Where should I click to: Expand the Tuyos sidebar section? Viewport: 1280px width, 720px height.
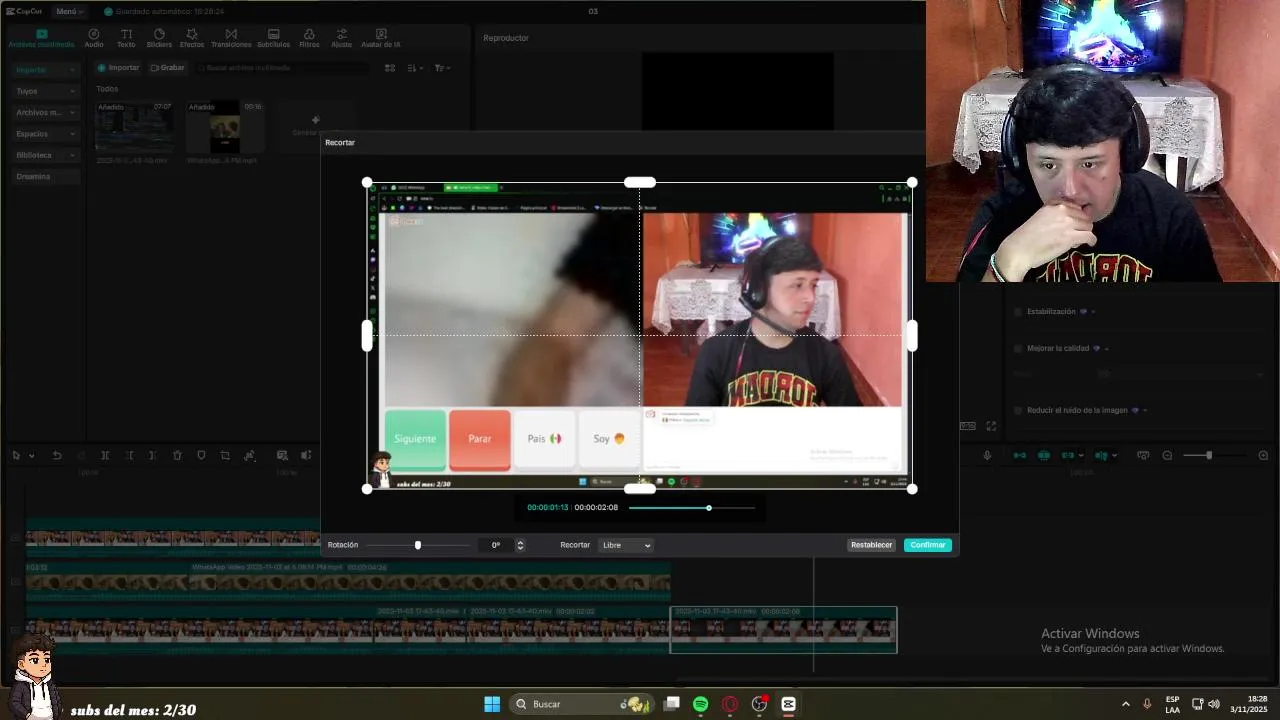(x=46, y=91)
